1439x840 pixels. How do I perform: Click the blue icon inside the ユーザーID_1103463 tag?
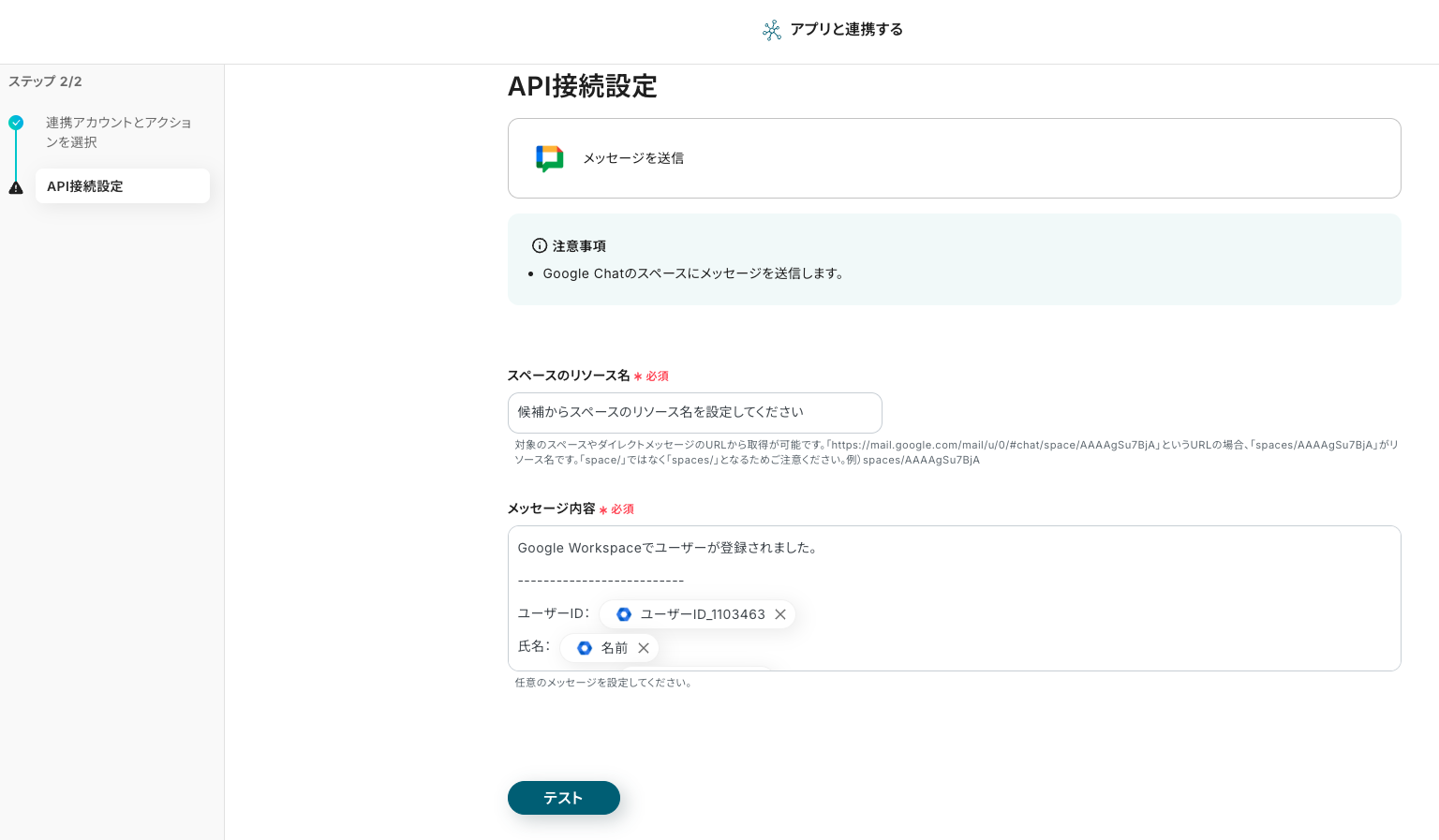(x=624, y=614)
